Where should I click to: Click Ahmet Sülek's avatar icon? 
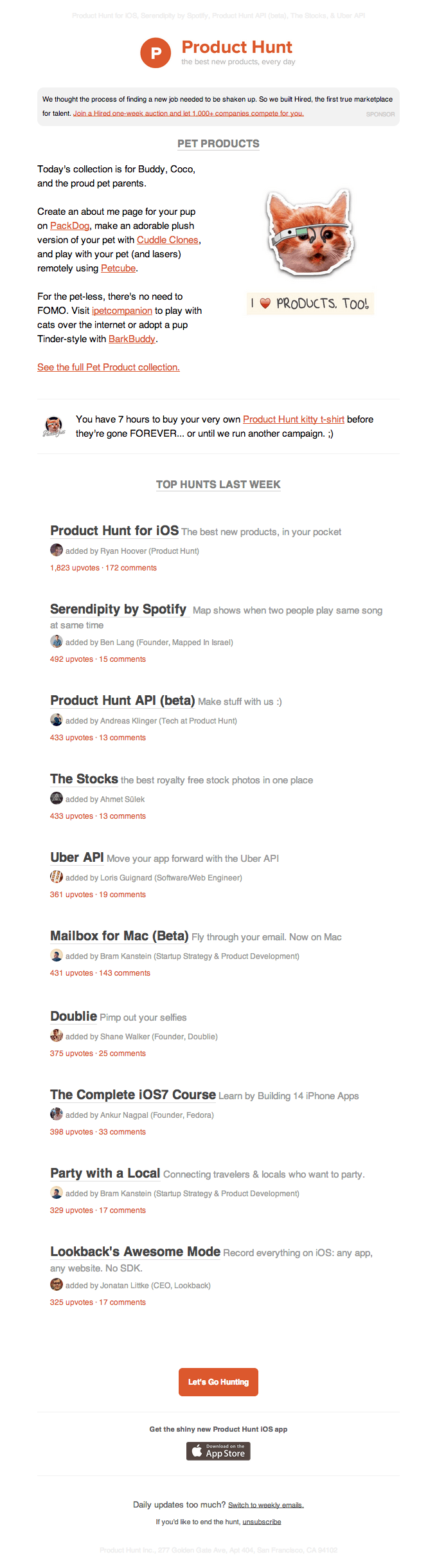click(x=57, y=799)
